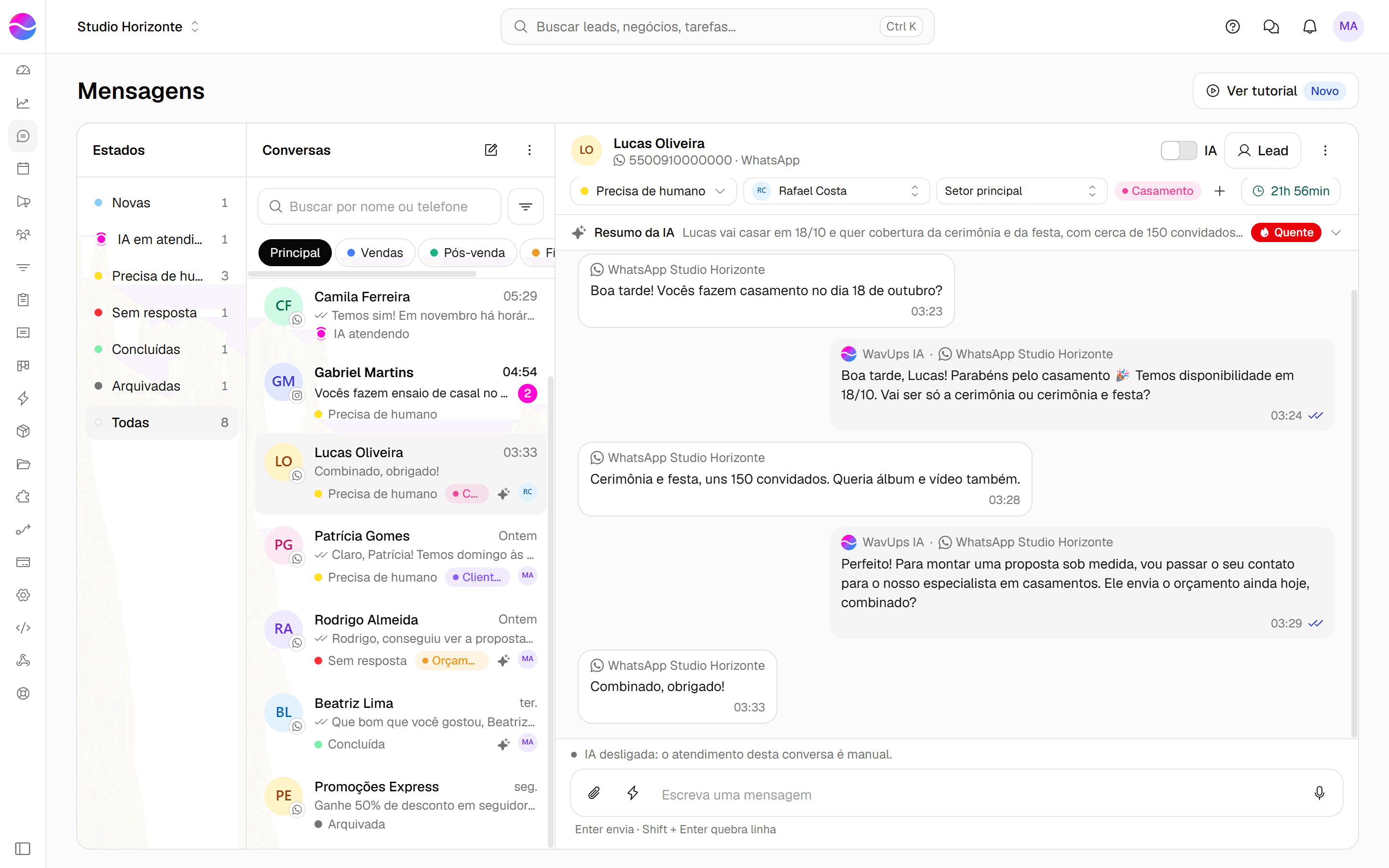This screenshot has height=868, width=1389.
Task: Click the compose new conversation icon
Action: [491, 150]
